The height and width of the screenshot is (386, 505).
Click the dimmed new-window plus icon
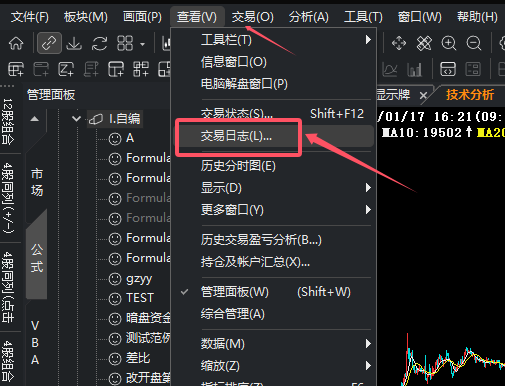click(41, 69)
